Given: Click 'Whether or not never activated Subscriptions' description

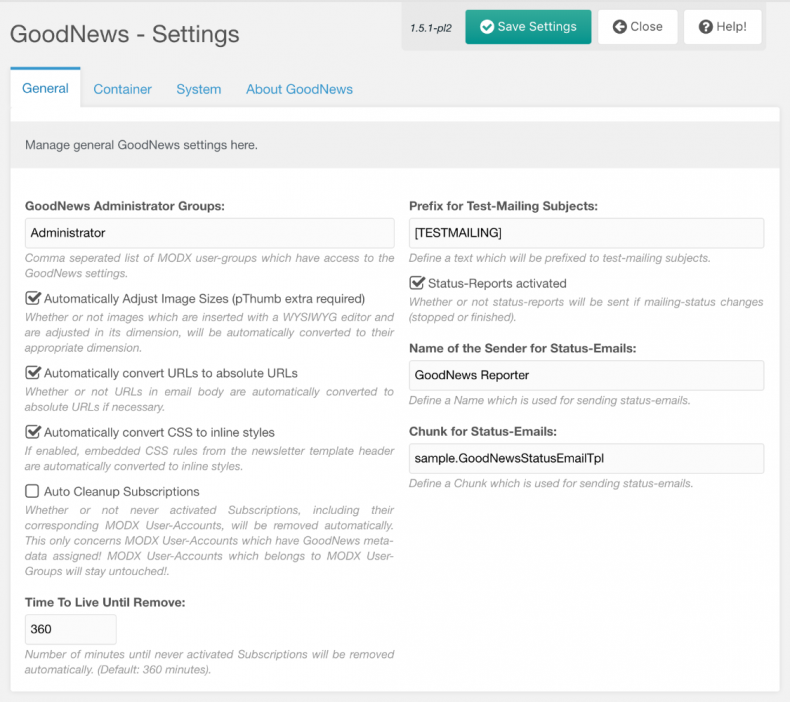Looking at the screenshot, I should point(210,540).
